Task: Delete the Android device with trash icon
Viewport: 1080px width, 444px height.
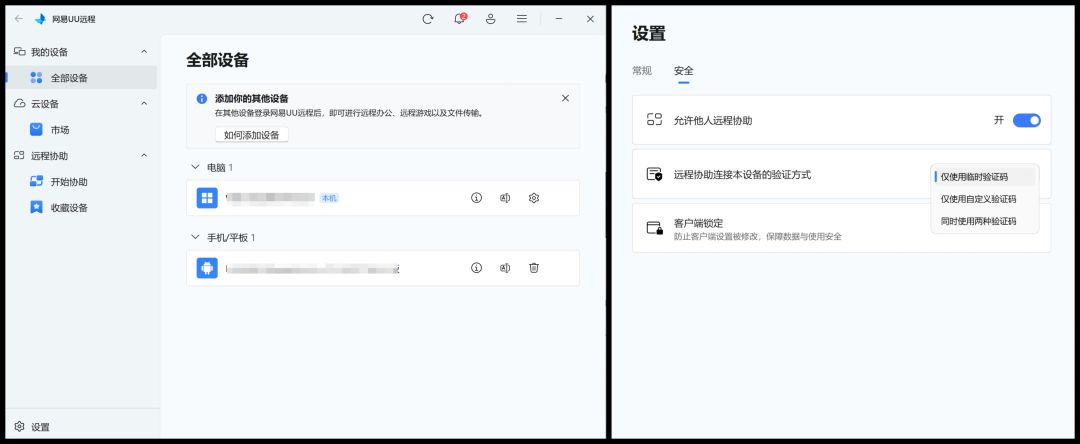Action: click(x=534, y=268)
